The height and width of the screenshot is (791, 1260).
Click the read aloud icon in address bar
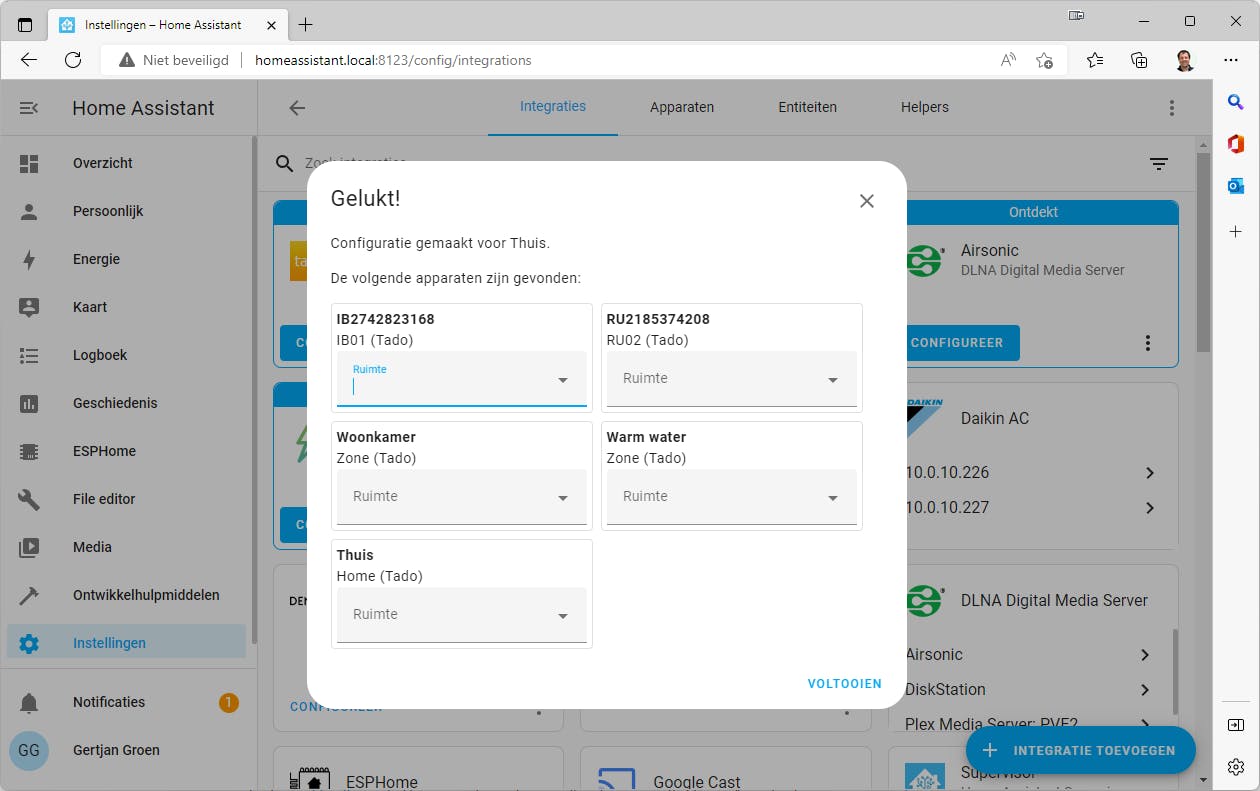[x=1008, y=60]
